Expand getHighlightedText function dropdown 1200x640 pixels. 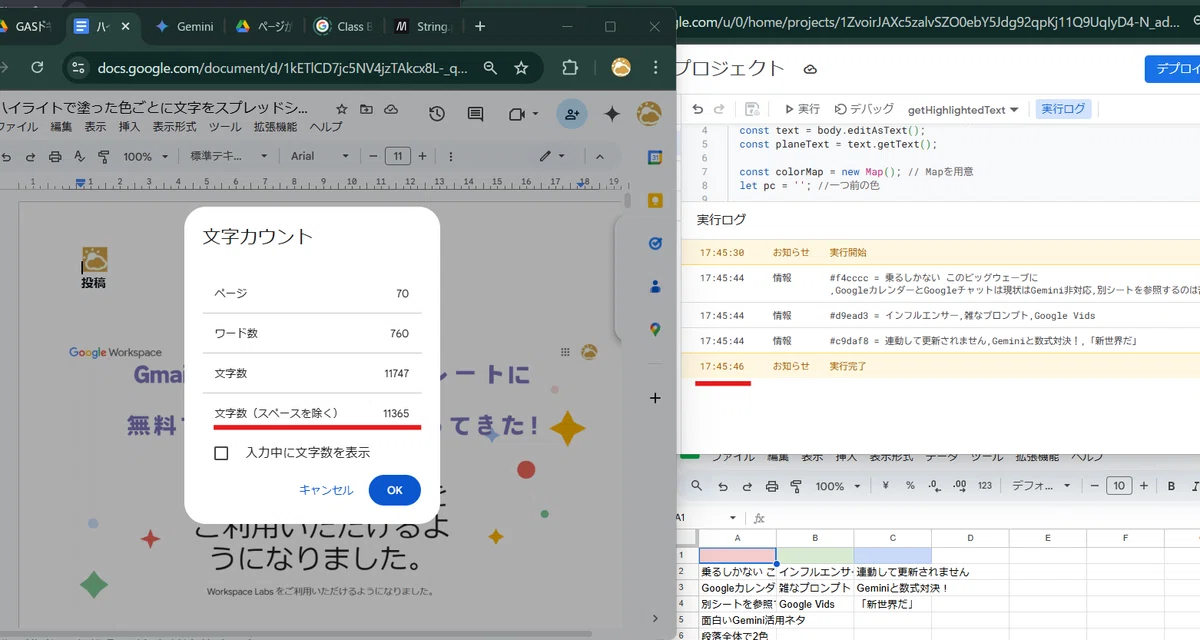coord(963,109)
